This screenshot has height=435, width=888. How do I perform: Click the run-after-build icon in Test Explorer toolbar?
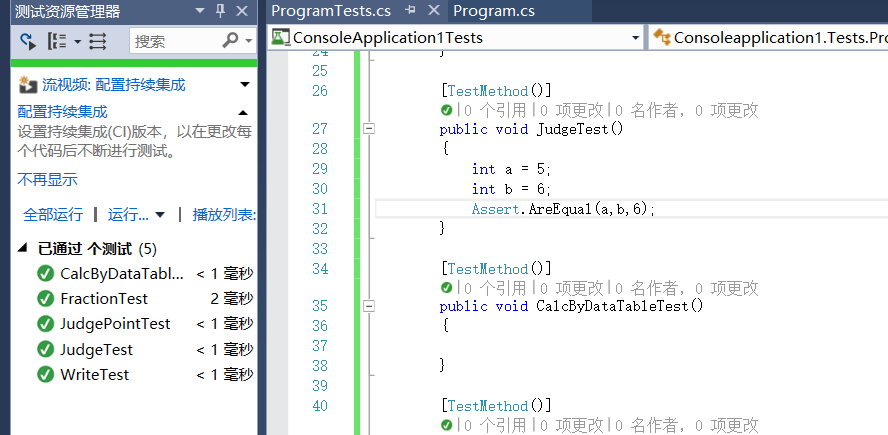pos(28,41)
